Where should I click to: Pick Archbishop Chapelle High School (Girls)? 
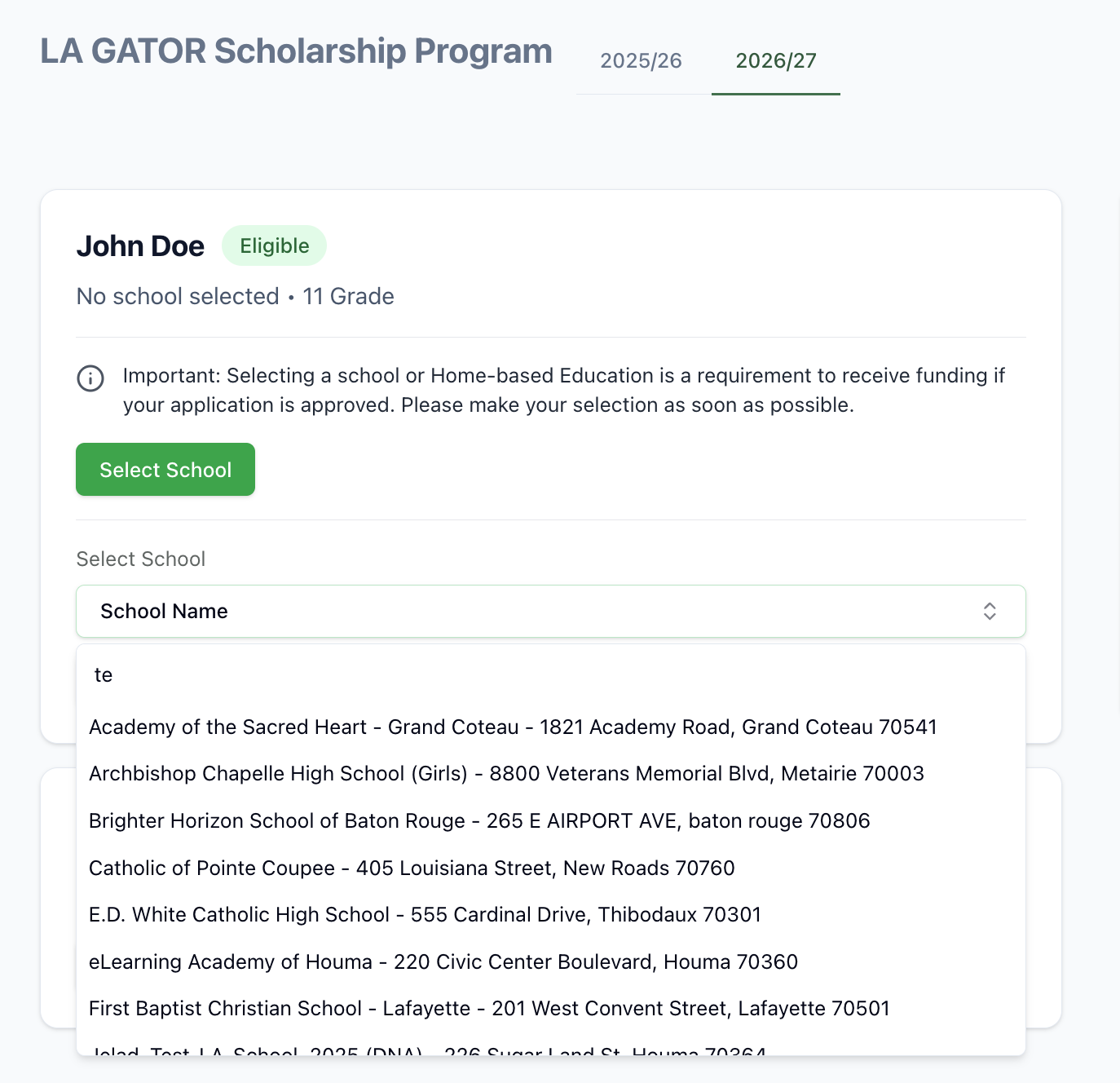(506, 774)
